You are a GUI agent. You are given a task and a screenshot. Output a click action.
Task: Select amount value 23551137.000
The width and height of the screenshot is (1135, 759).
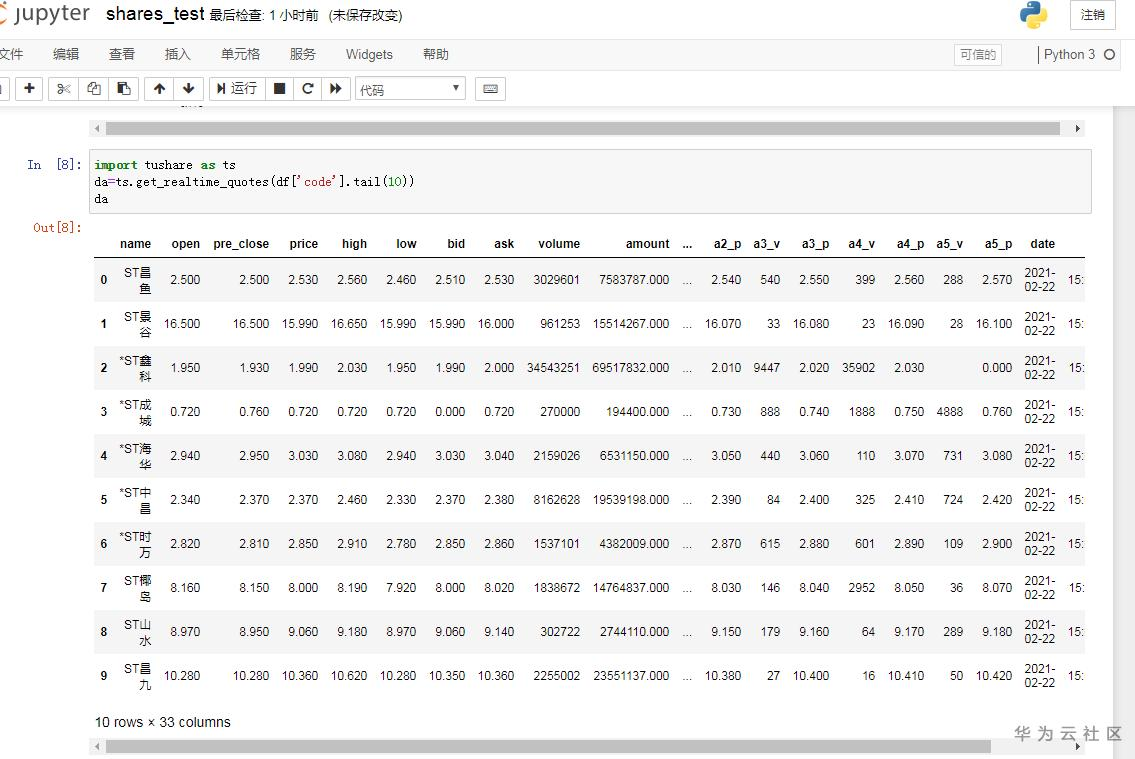pyautogui.click(x=630, y=676)
